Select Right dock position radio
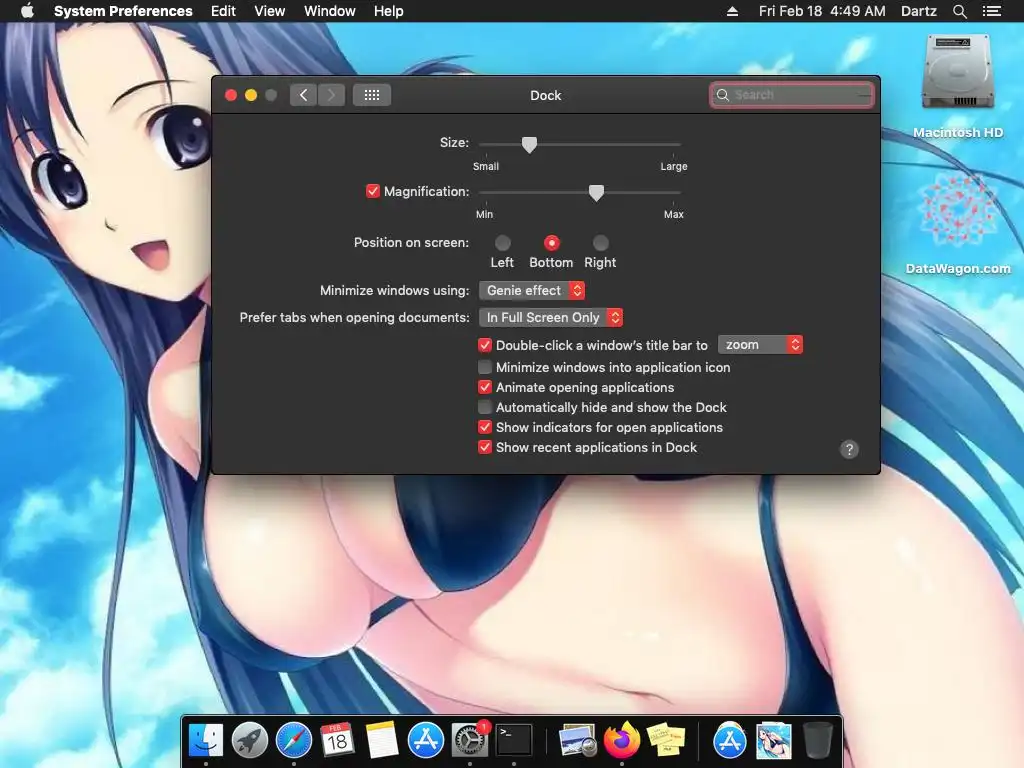 point(600,243)
